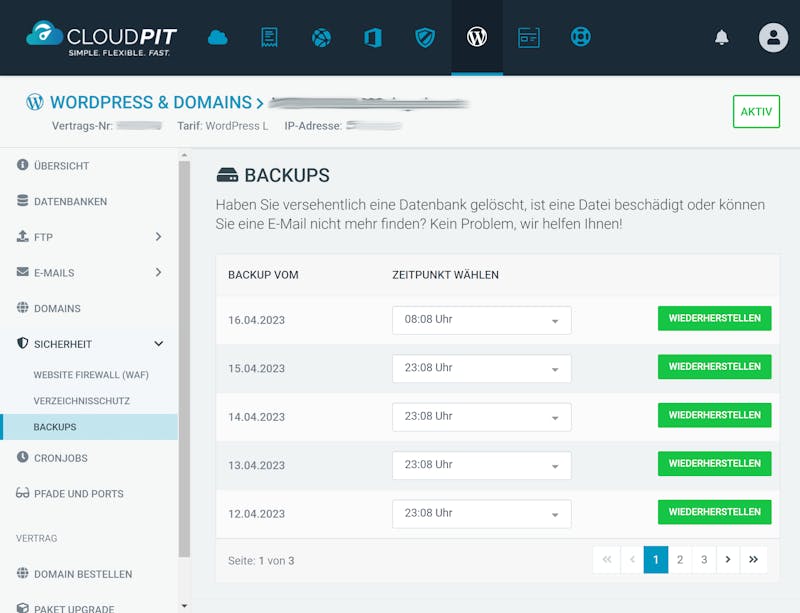The image size is (800, 613).
Task: Open the lifebuoy support icon
Action: pos(581,37)
